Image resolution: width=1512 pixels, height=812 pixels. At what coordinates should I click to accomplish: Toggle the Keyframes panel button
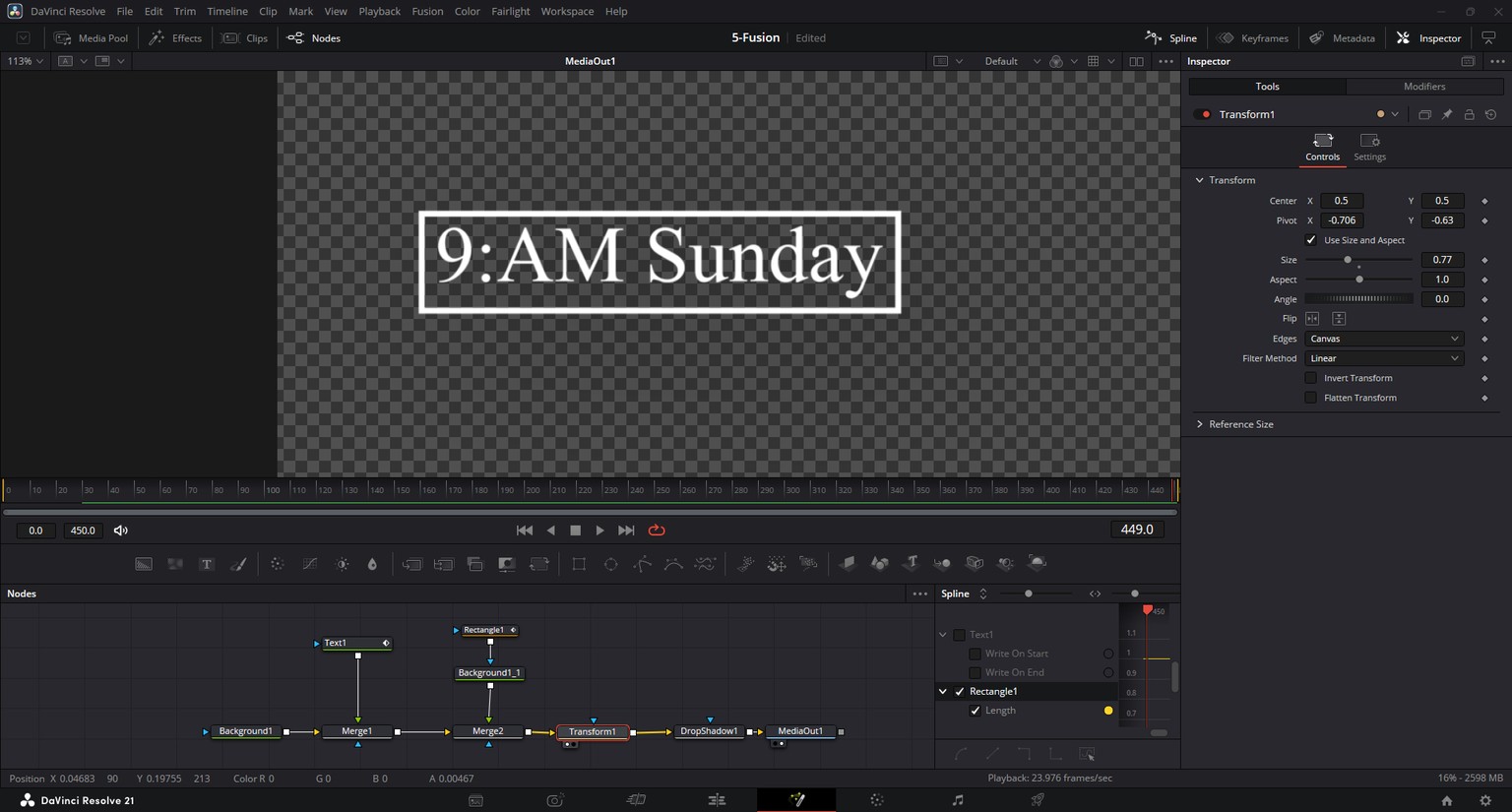pos(1253,38)
